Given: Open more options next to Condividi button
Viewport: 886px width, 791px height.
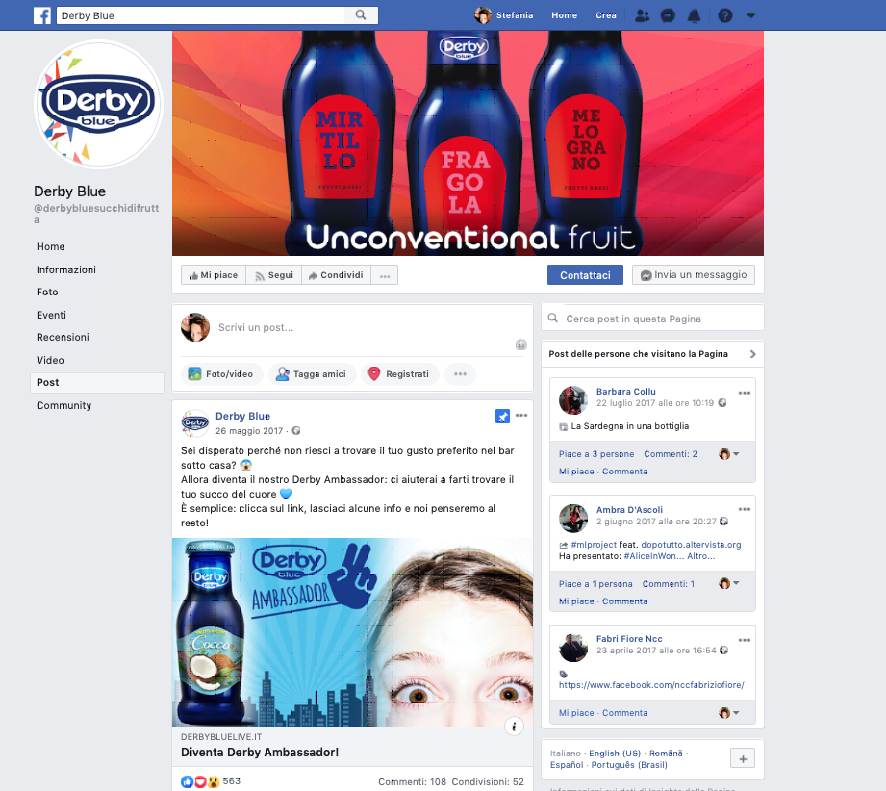Looking at the screenshot, I should click(x=385, y=276).
